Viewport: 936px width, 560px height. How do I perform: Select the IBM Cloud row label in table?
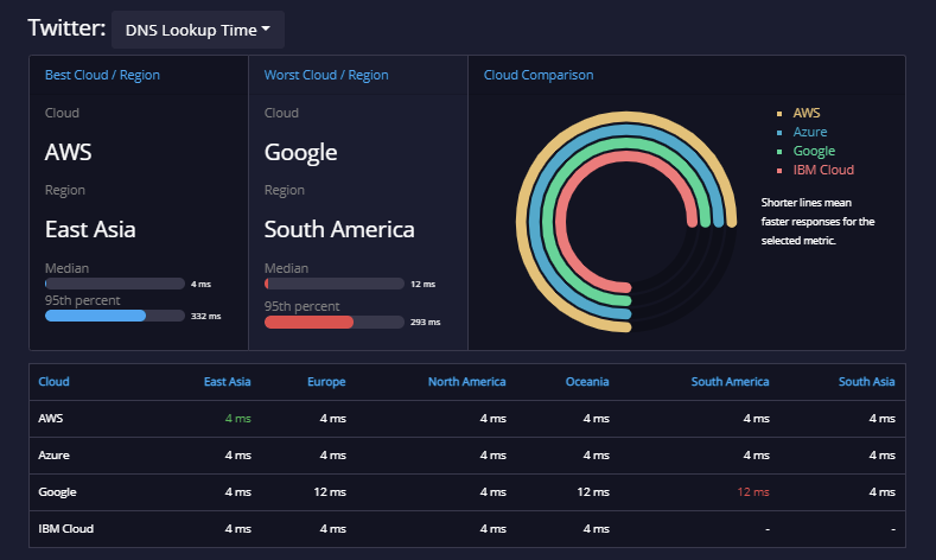pos(66,529)
